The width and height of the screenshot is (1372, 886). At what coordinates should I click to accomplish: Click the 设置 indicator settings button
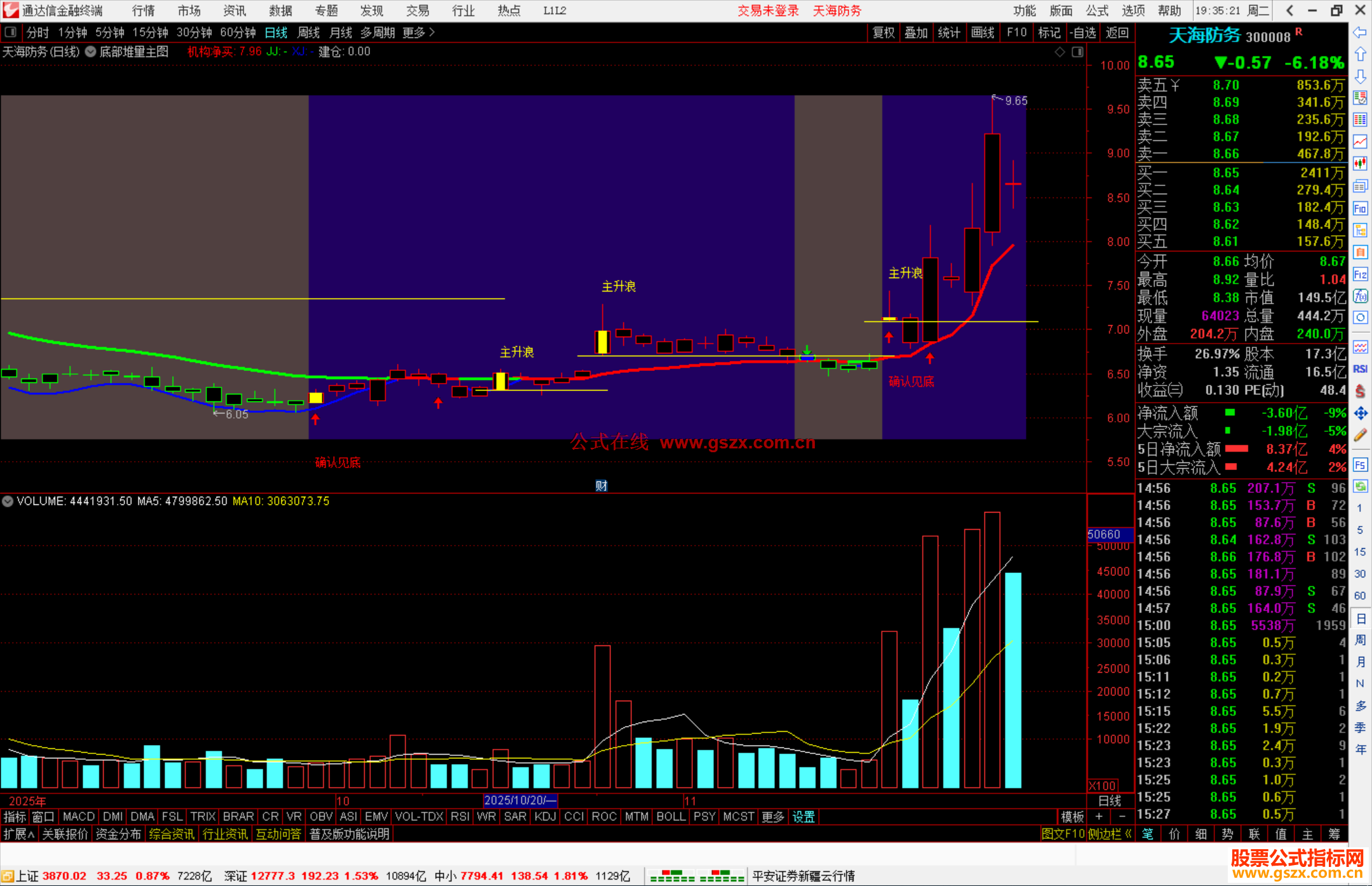click(x=804, y=817)
